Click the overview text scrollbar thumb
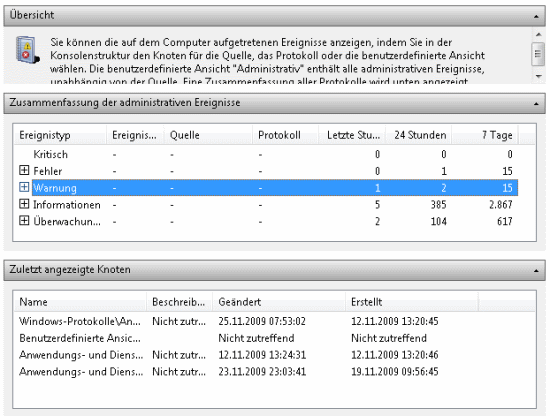The height and width of the screenshot is (416, 550). click(x=538, y=54)
